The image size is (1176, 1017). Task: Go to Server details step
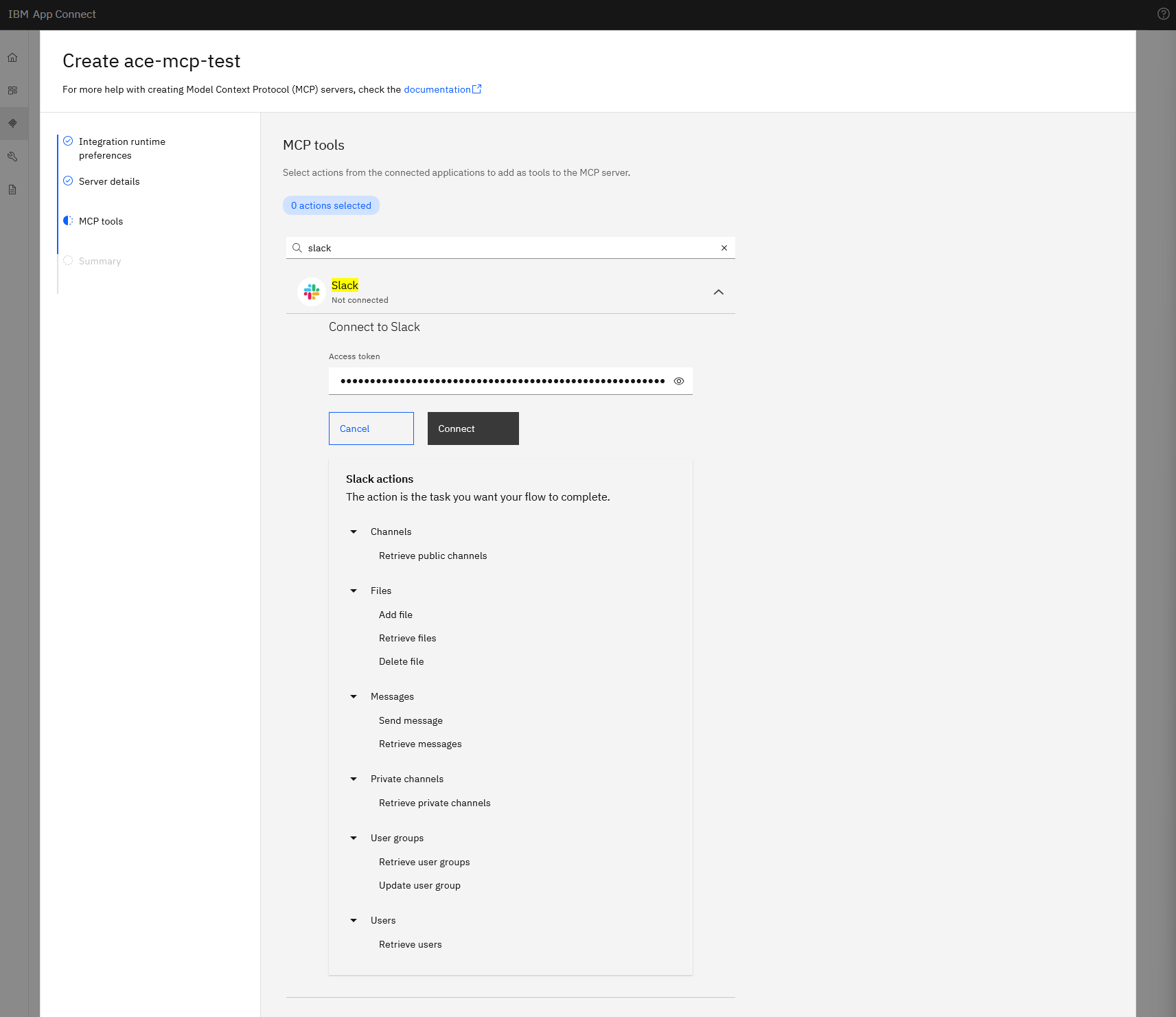[109, 181]
